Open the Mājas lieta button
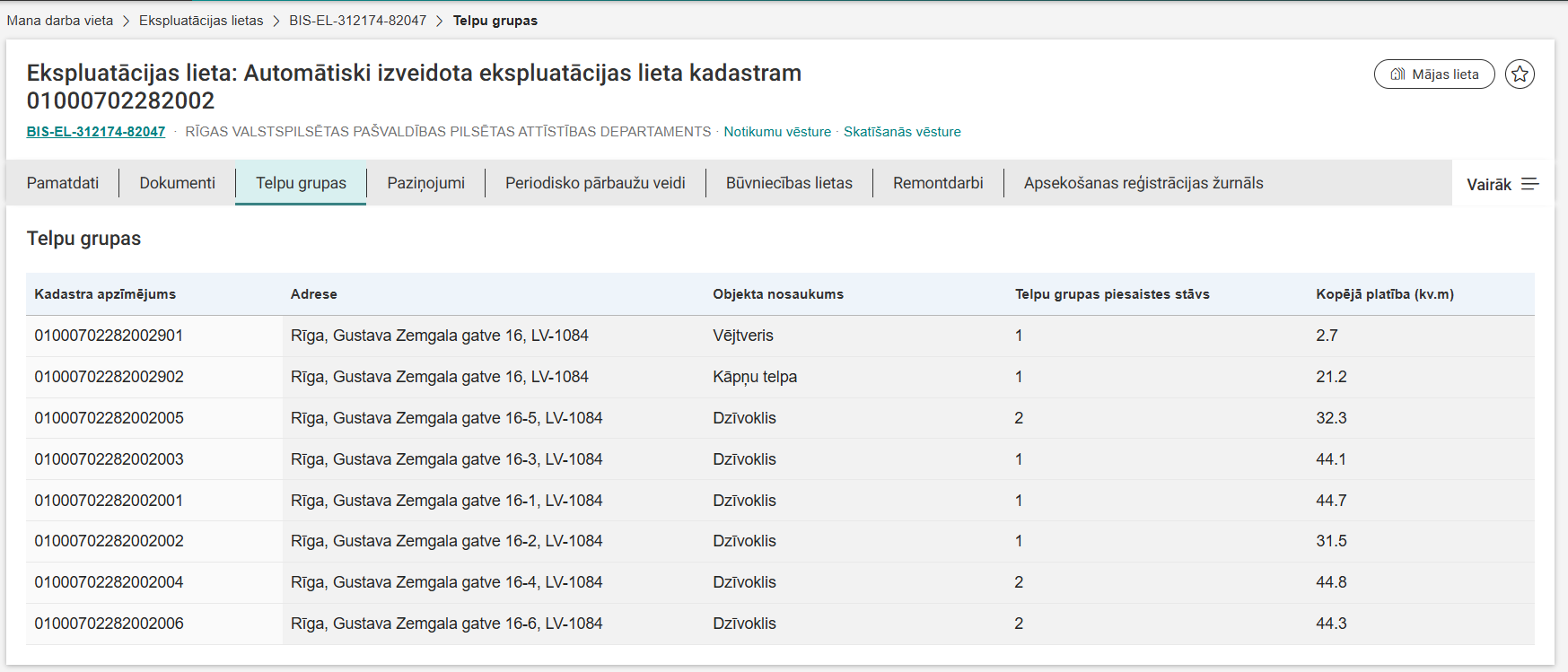Viewport: 1568px width, 672px height. coord(1433,74)
